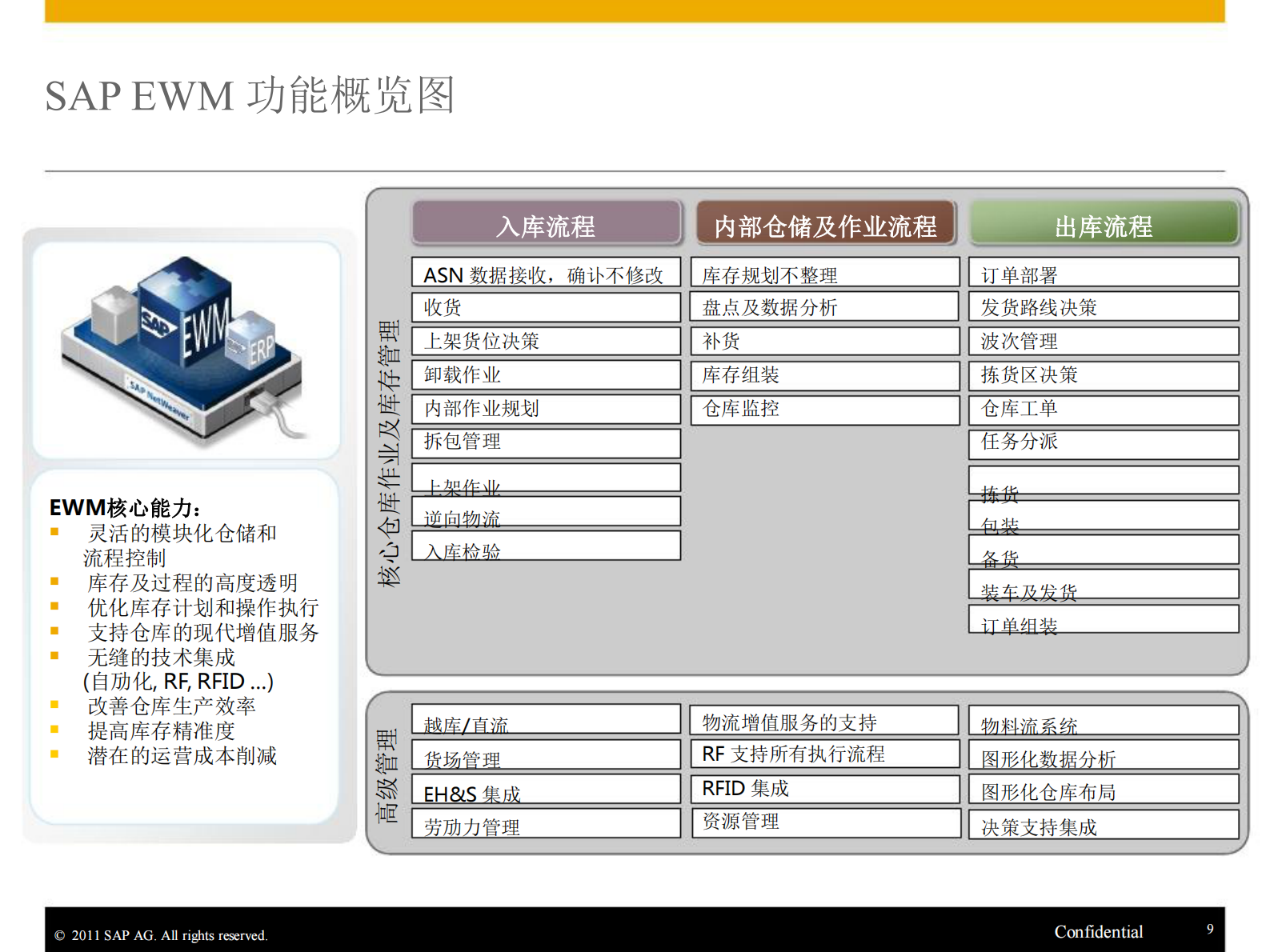
Task: Click the 拣货区决策 box
Action: click(x=1104, y=375)
